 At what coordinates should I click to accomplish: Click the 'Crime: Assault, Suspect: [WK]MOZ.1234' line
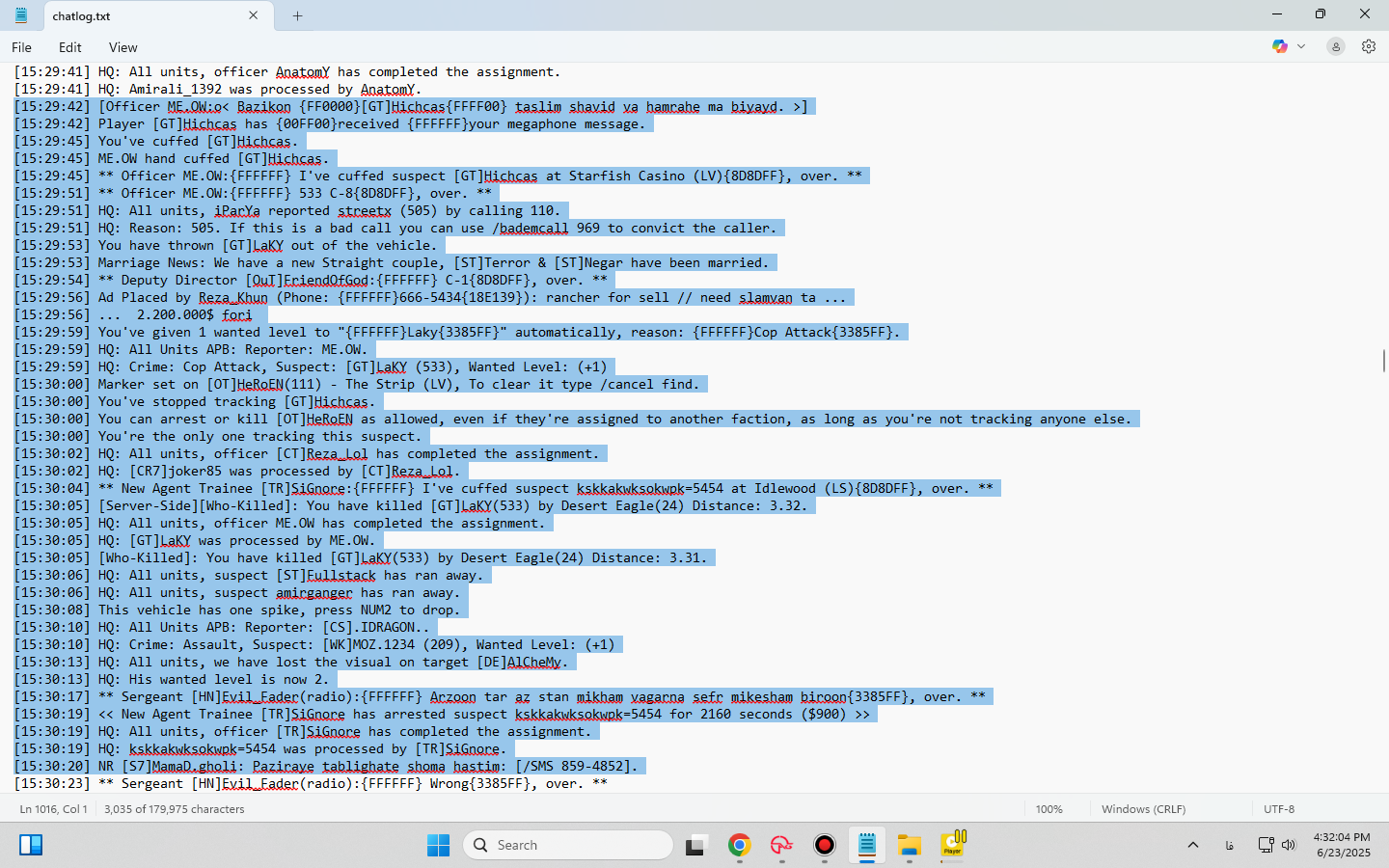(x=314, y=644)
